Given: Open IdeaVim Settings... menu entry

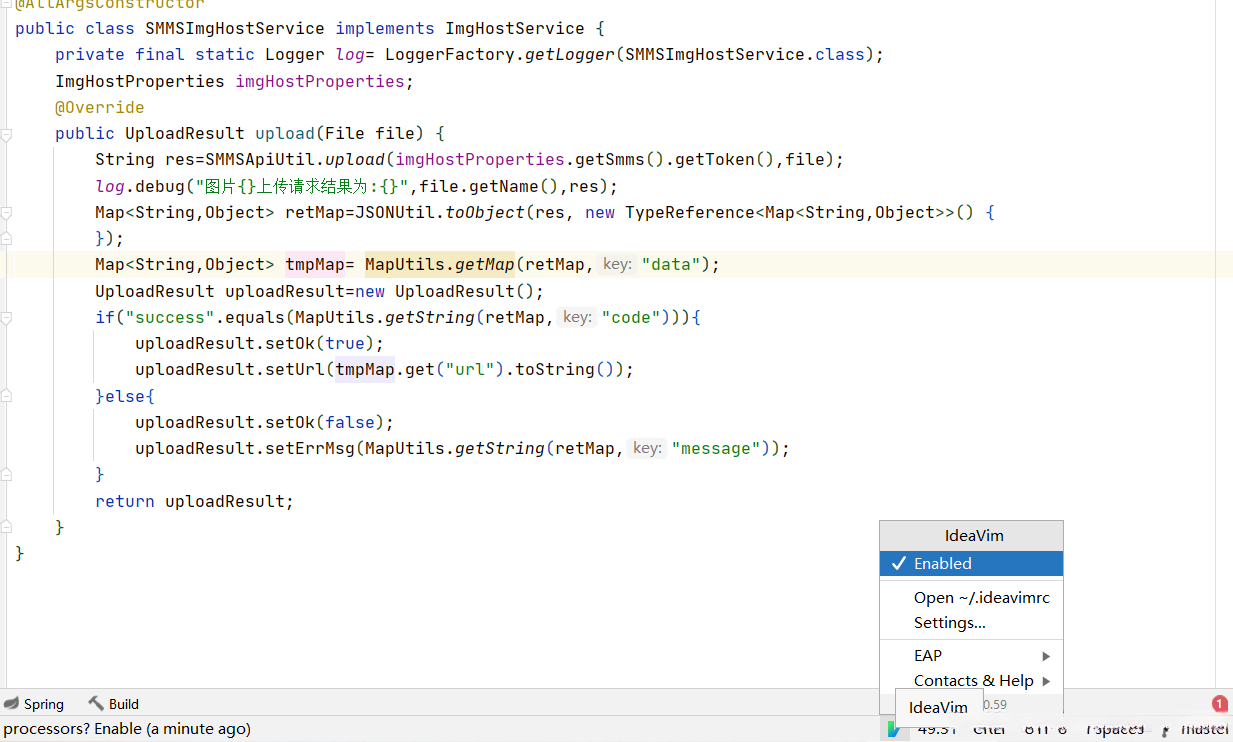Looking at the screenshot, I should (x=949, y=623).
